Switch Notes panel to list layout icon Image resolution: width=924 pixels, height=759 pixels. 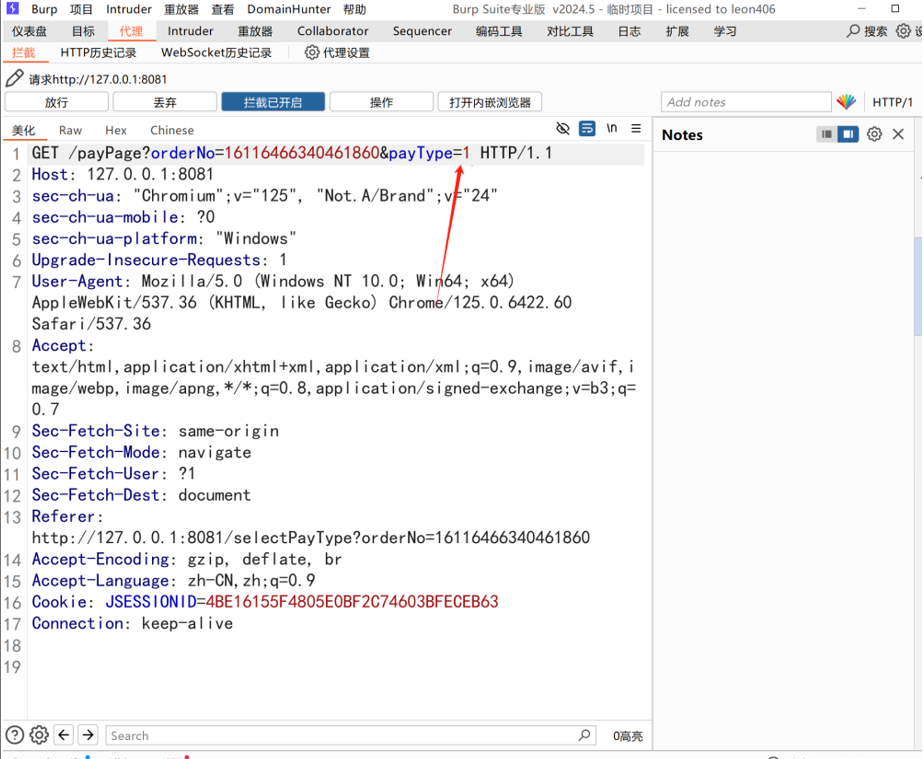[x=827, y=134]
